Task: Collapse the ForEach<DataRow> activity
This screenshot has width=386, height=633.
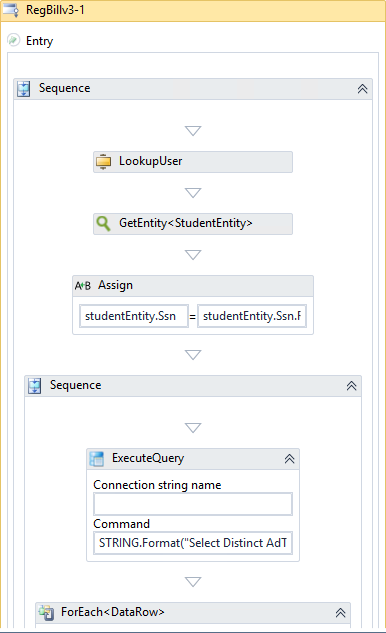Action: click(340, 613)
